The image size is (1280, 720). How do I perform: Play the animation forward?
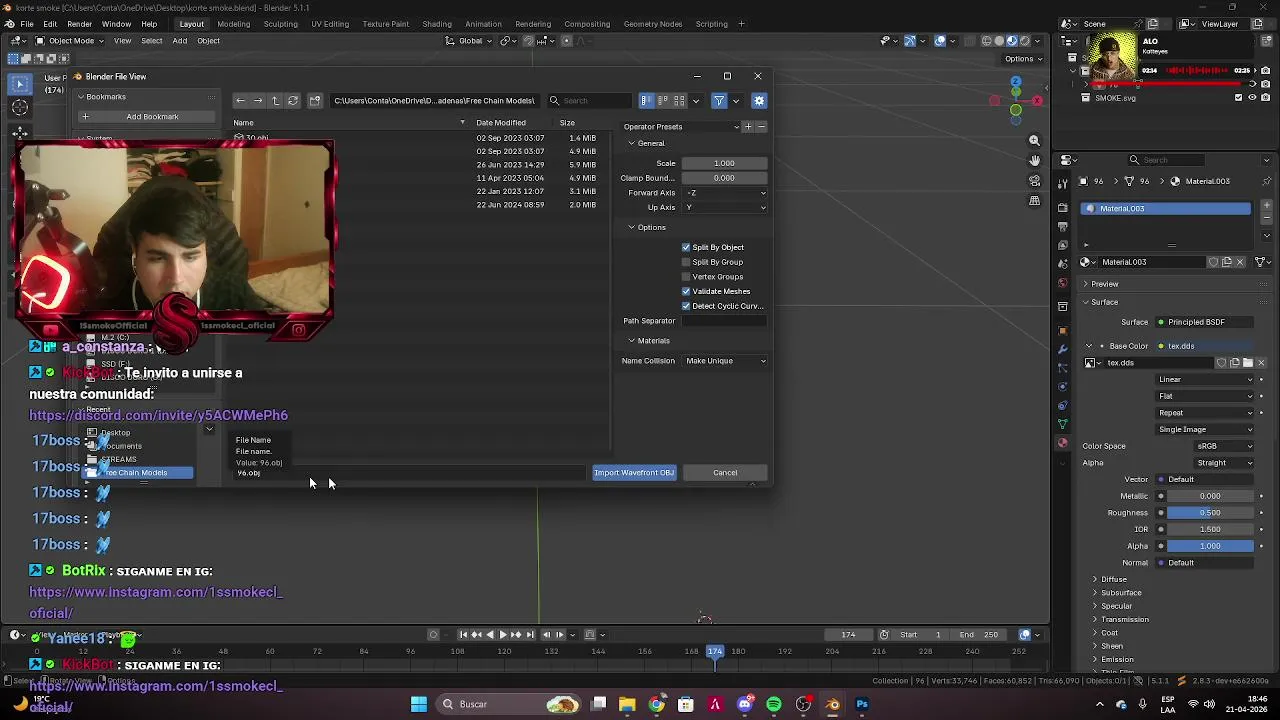coord(503,635)
